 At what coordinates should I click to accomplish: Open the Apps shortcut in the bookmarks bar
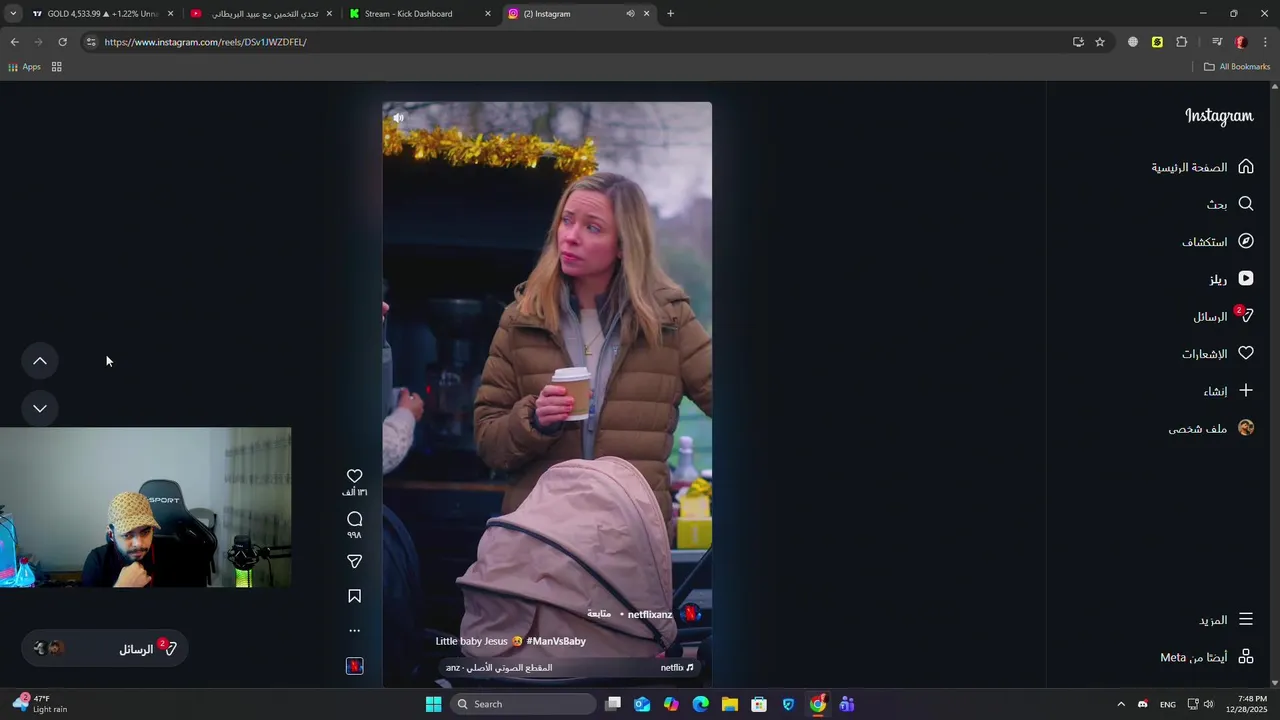click(x=24, y=67)
